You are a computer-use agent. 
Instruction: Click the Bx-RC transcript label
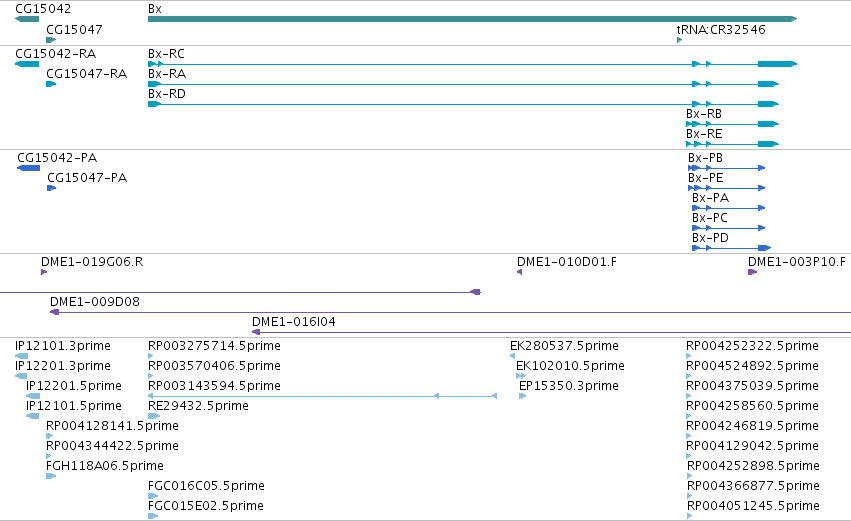(x=166, y=54)
